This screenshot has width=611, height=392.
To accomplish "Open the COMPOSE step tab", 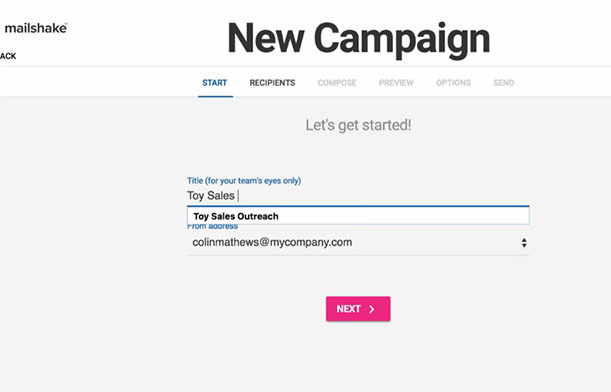I will 337,83.
